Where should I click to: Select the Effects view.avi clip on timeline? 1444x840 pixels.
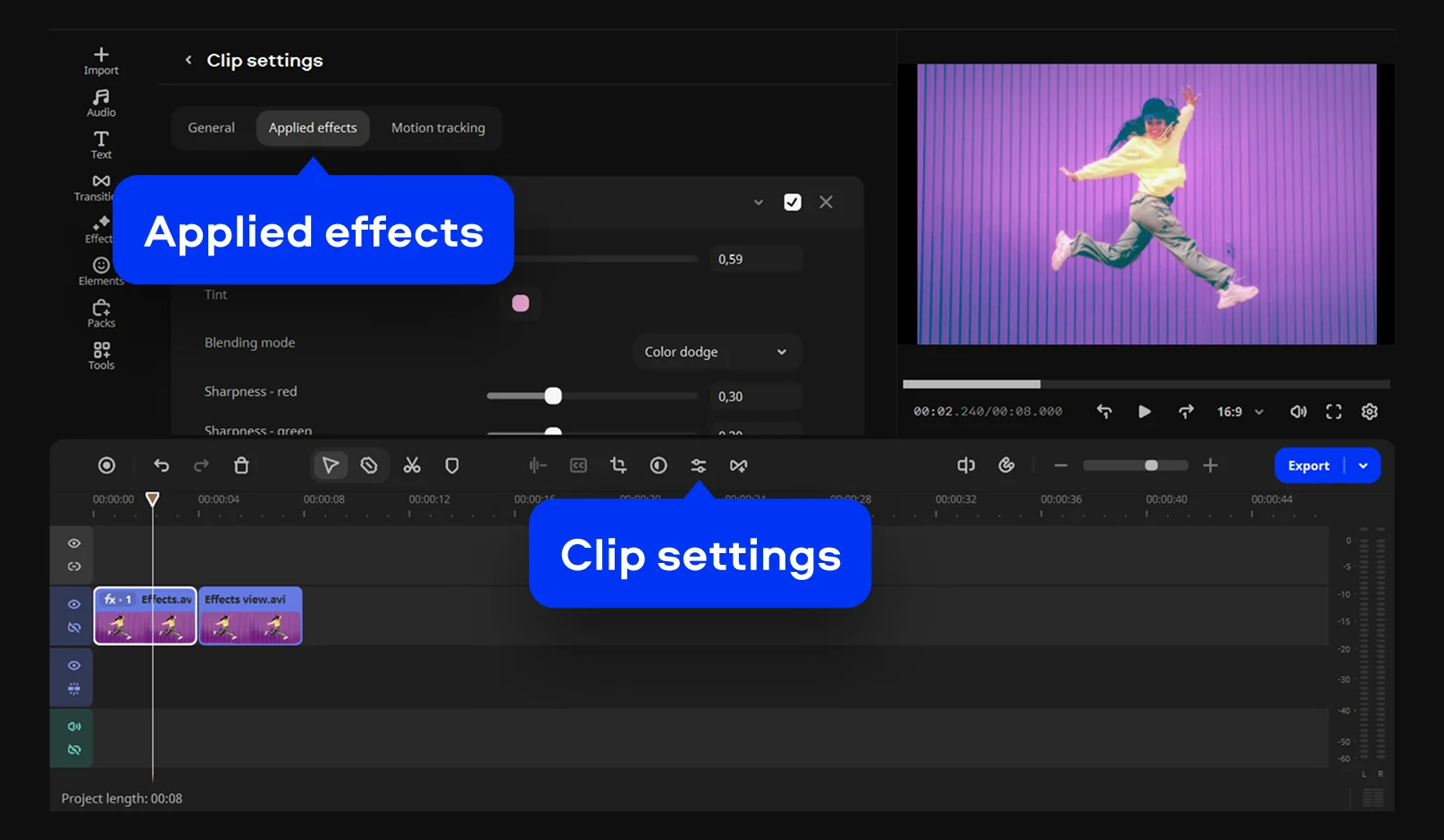click(250, 617)
